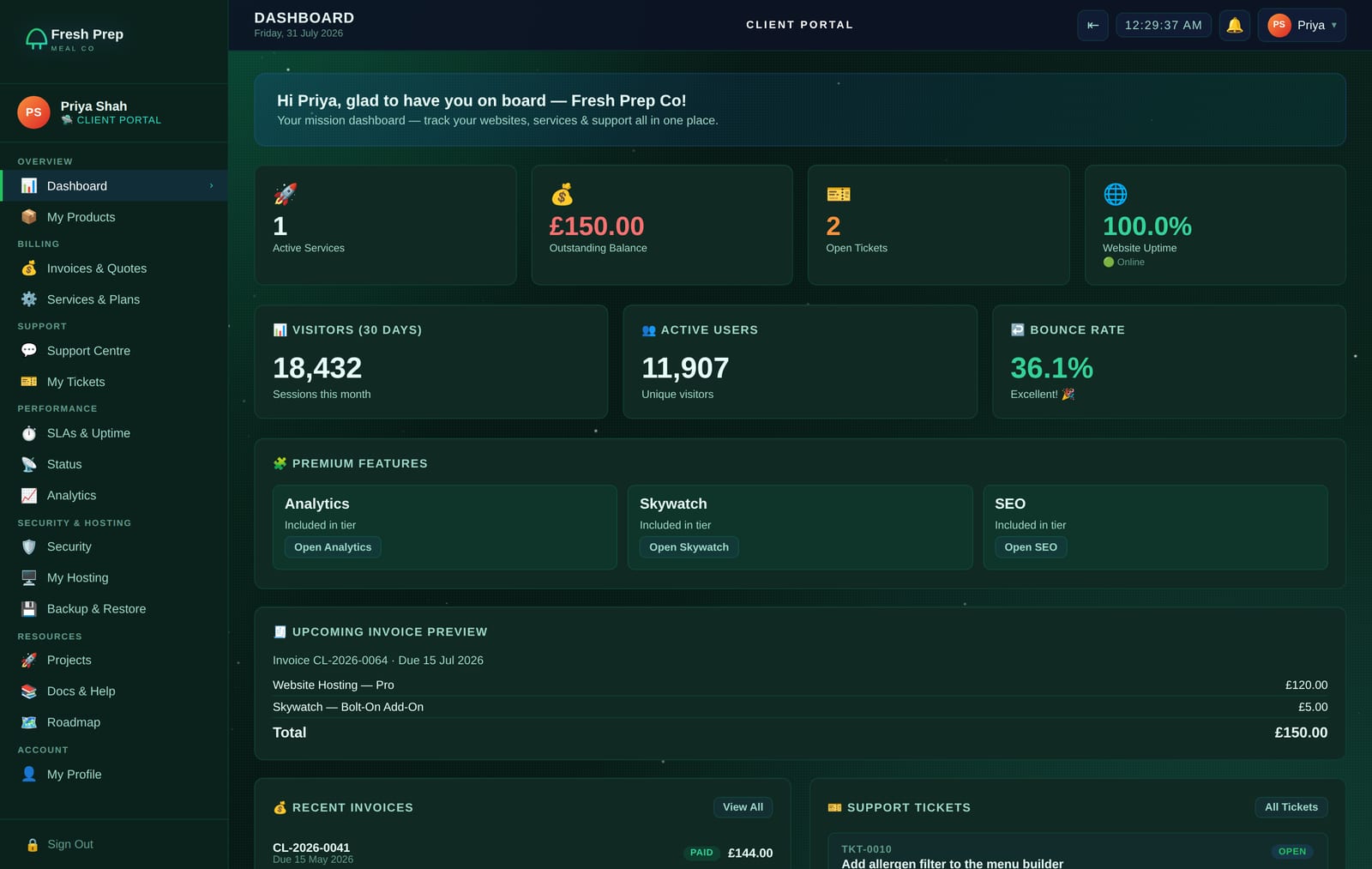Select Backup & Restore in sidebar
The height and width of the screenshot is (869, 1372).
pyautogui.click(x=114, y=609)
